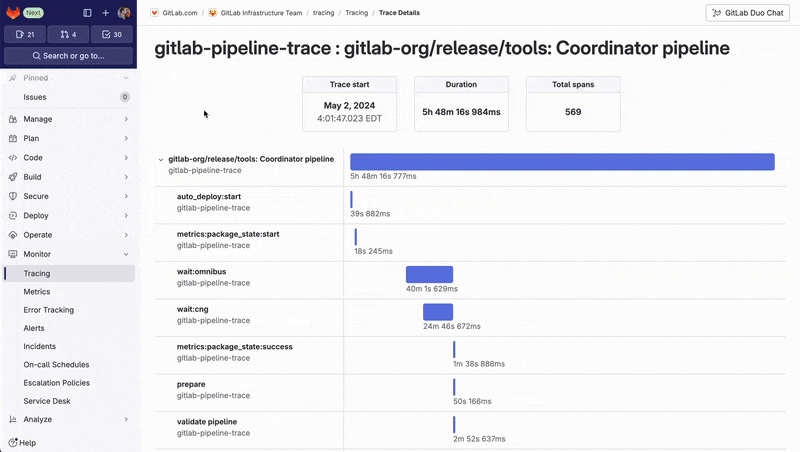Expand the Operate menu
Viewport: 800px width, 452px height.
pos(68,235)
